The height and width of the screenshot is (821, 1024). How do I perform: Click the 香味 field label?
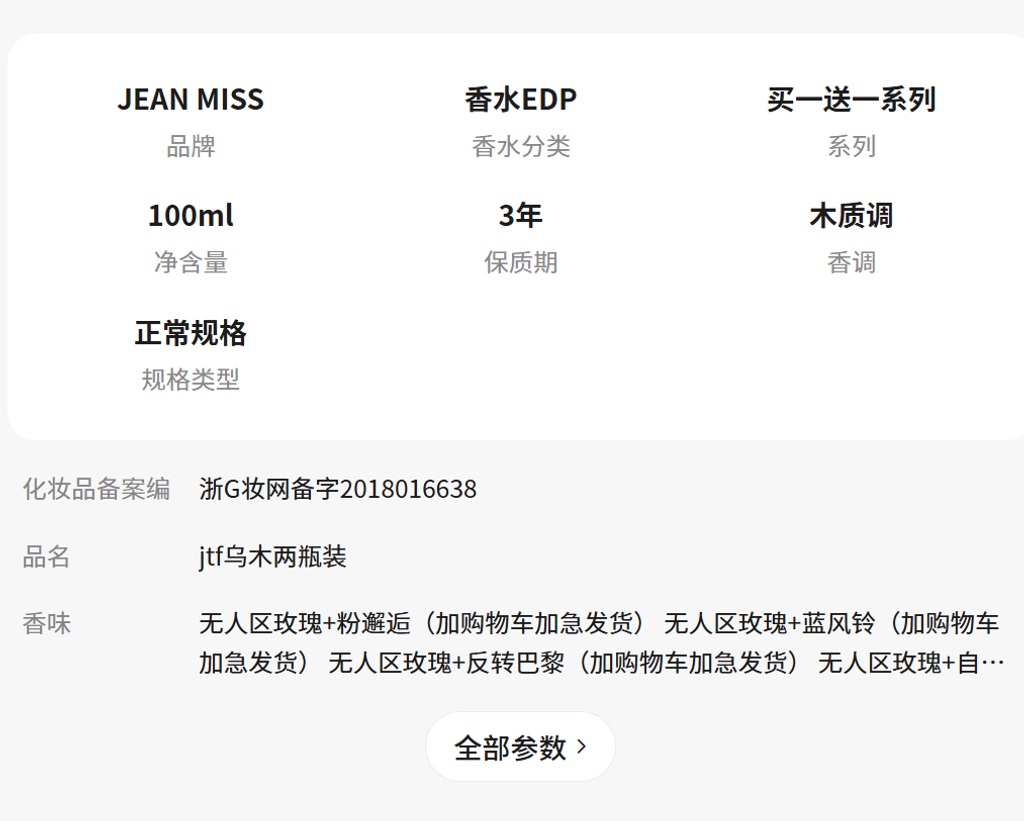point(47,624)
